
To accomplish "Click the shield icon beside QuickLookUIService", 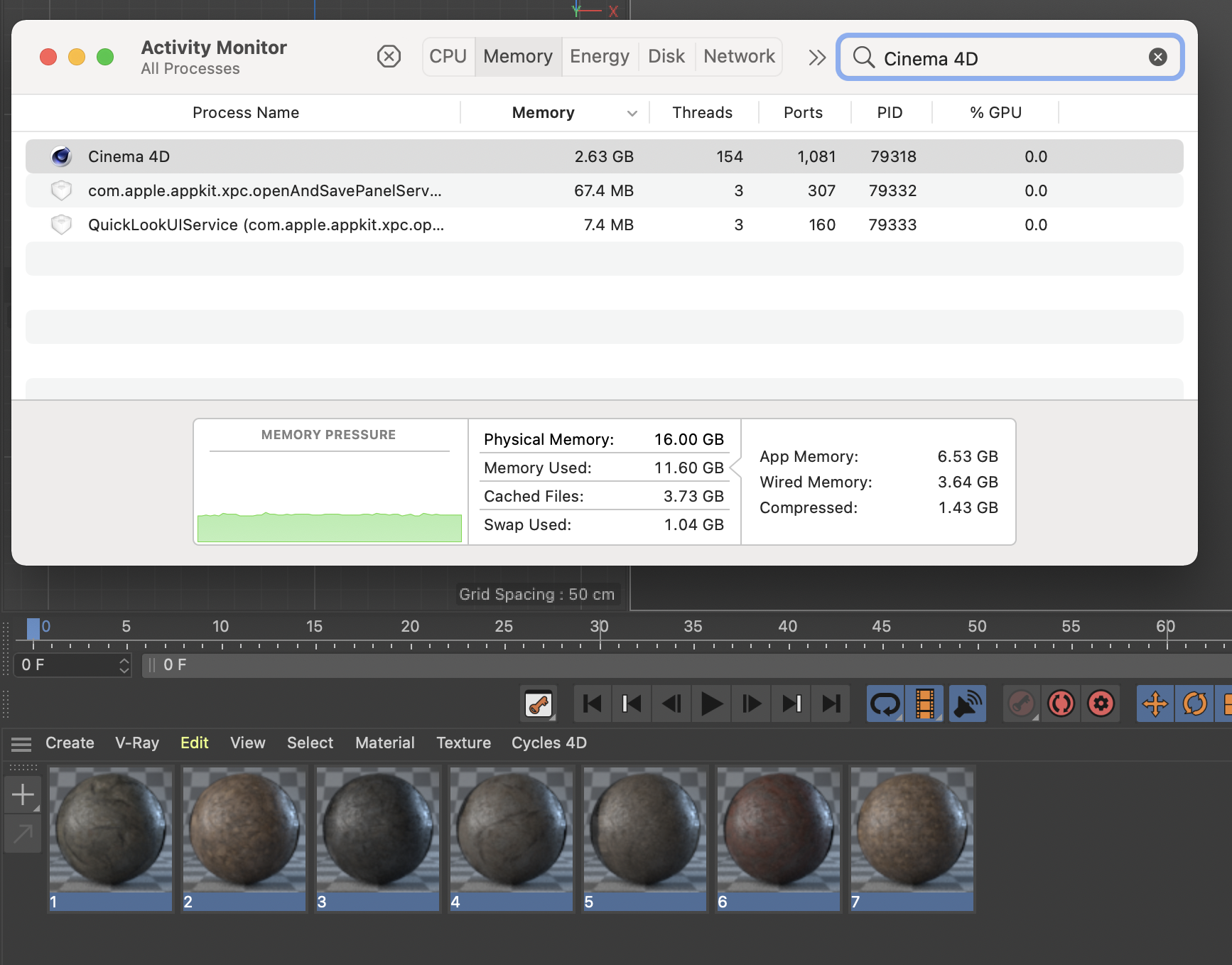I will [62, 225].
